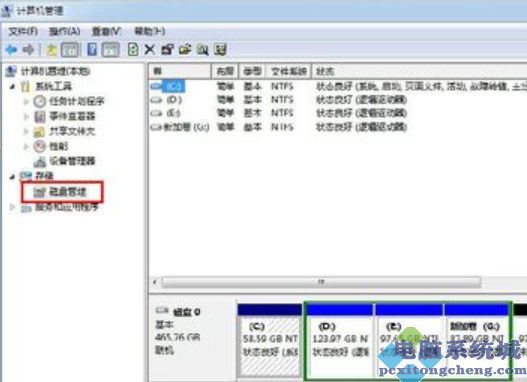Click the Refresh toolbar icon
527x382 pixels.
(133, 50)
